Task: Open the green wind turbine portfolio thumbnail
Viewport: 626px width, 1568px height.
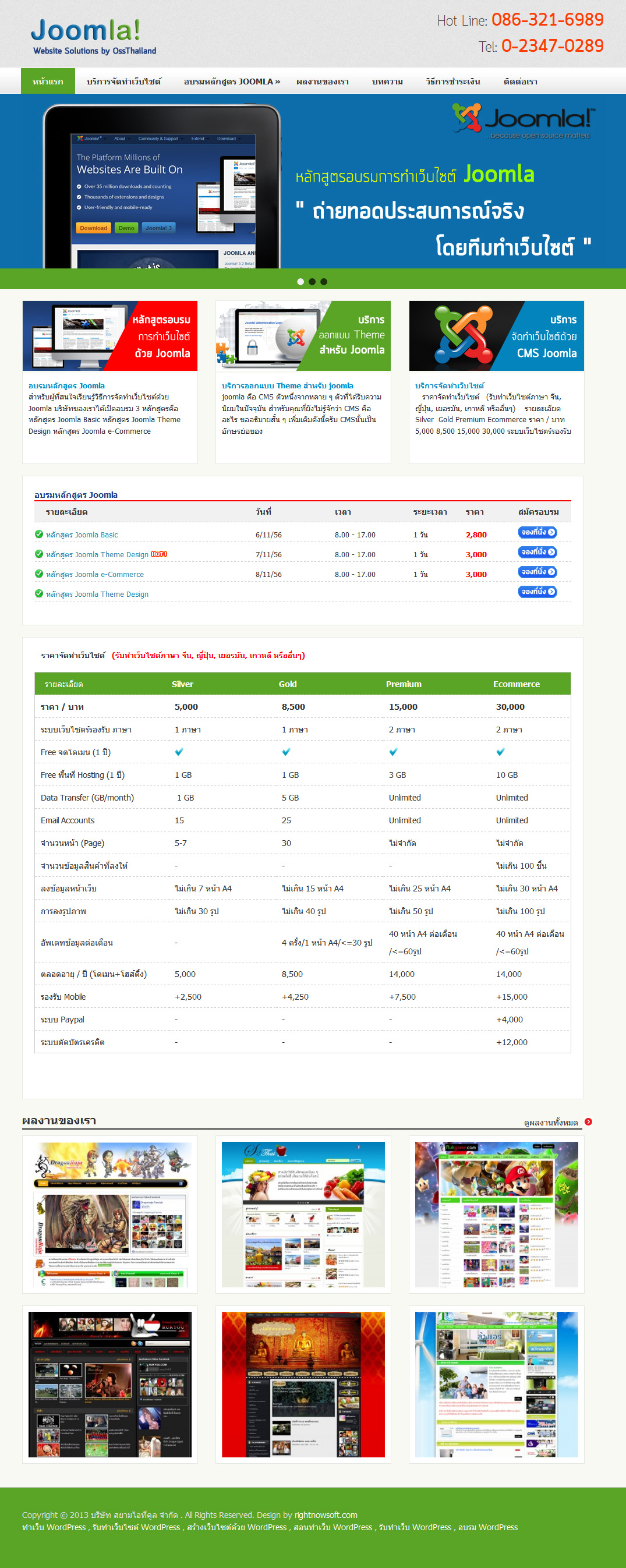Action: click(x=496, y=1384)
